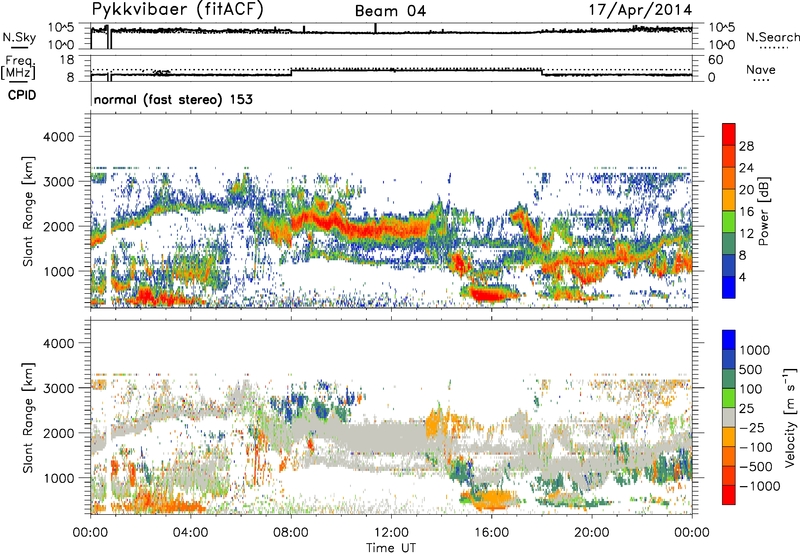Click the 20:00 time tick label
The width and height of the screenshot is (800, 554).
coord(591,533)
